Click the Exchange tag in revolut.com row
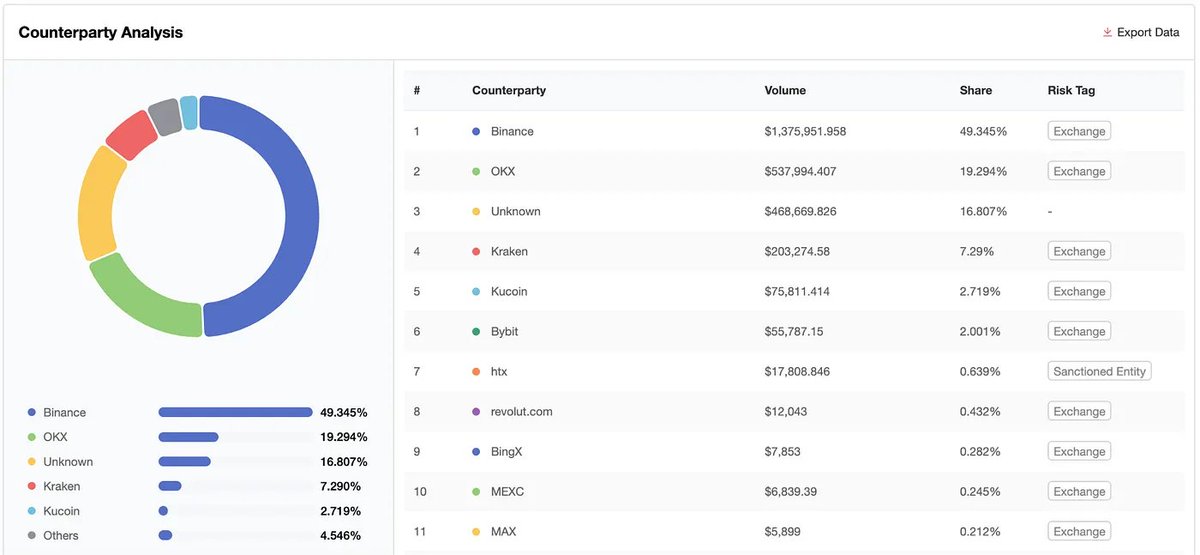 point(1079,411)
